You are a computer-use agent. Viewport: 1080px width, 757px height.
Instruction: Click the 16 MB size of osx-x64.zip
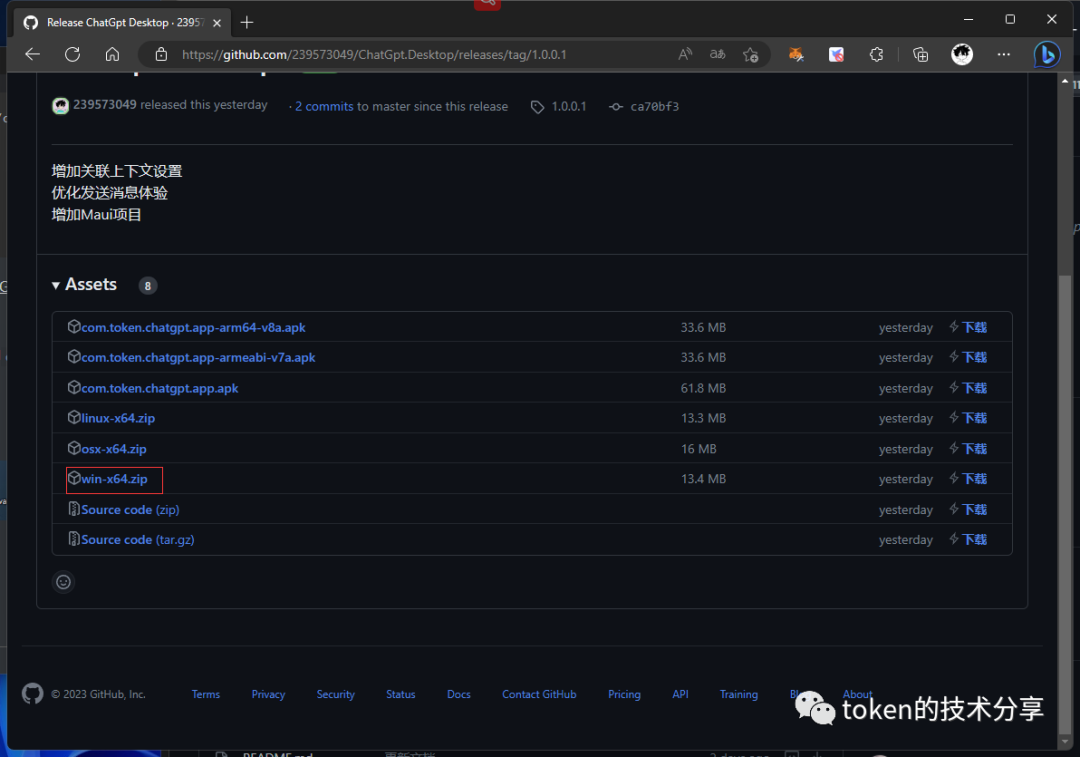pyautogui.click(x=699, y=449)
